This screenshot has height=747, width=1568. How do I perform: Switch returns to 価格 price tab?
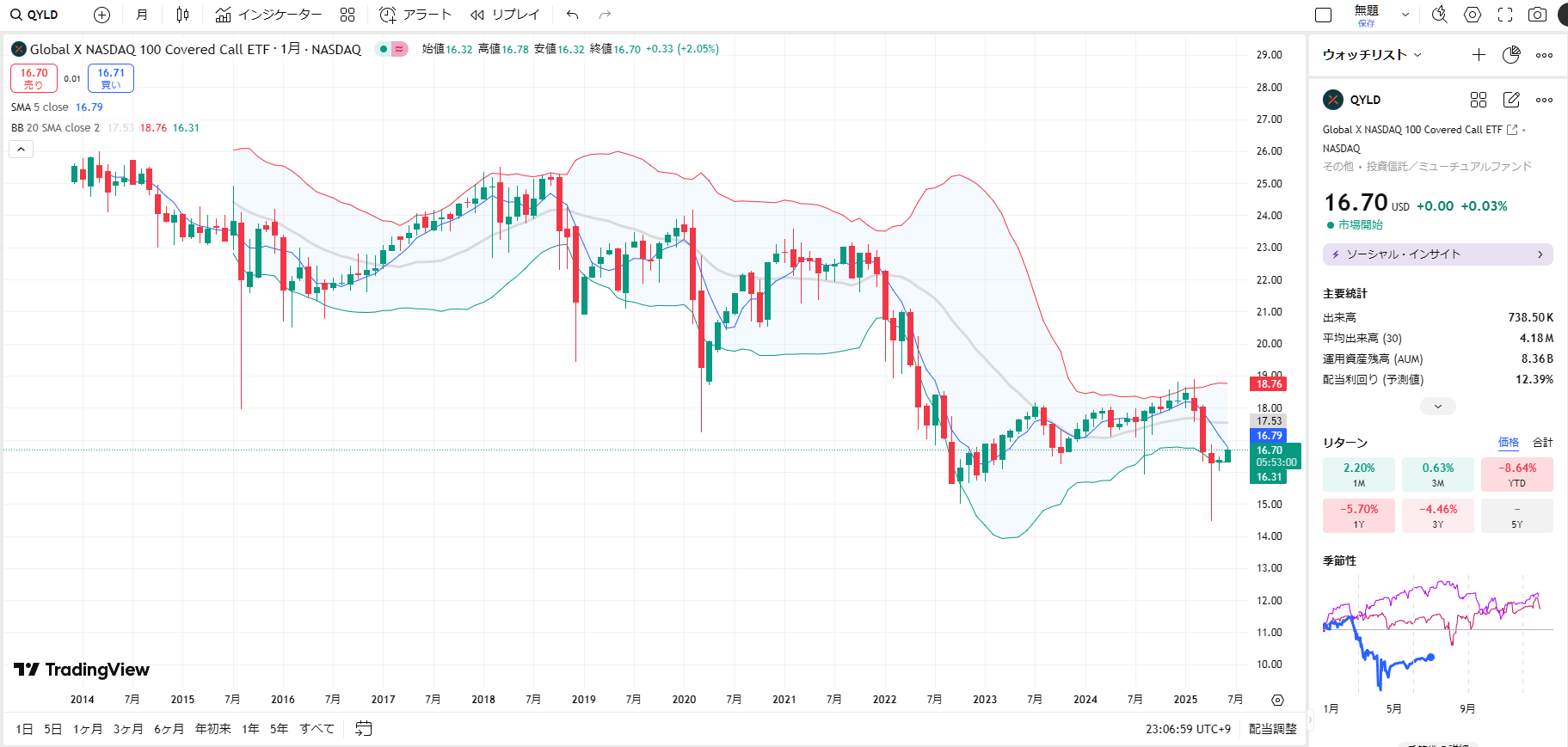point(1509,443)
